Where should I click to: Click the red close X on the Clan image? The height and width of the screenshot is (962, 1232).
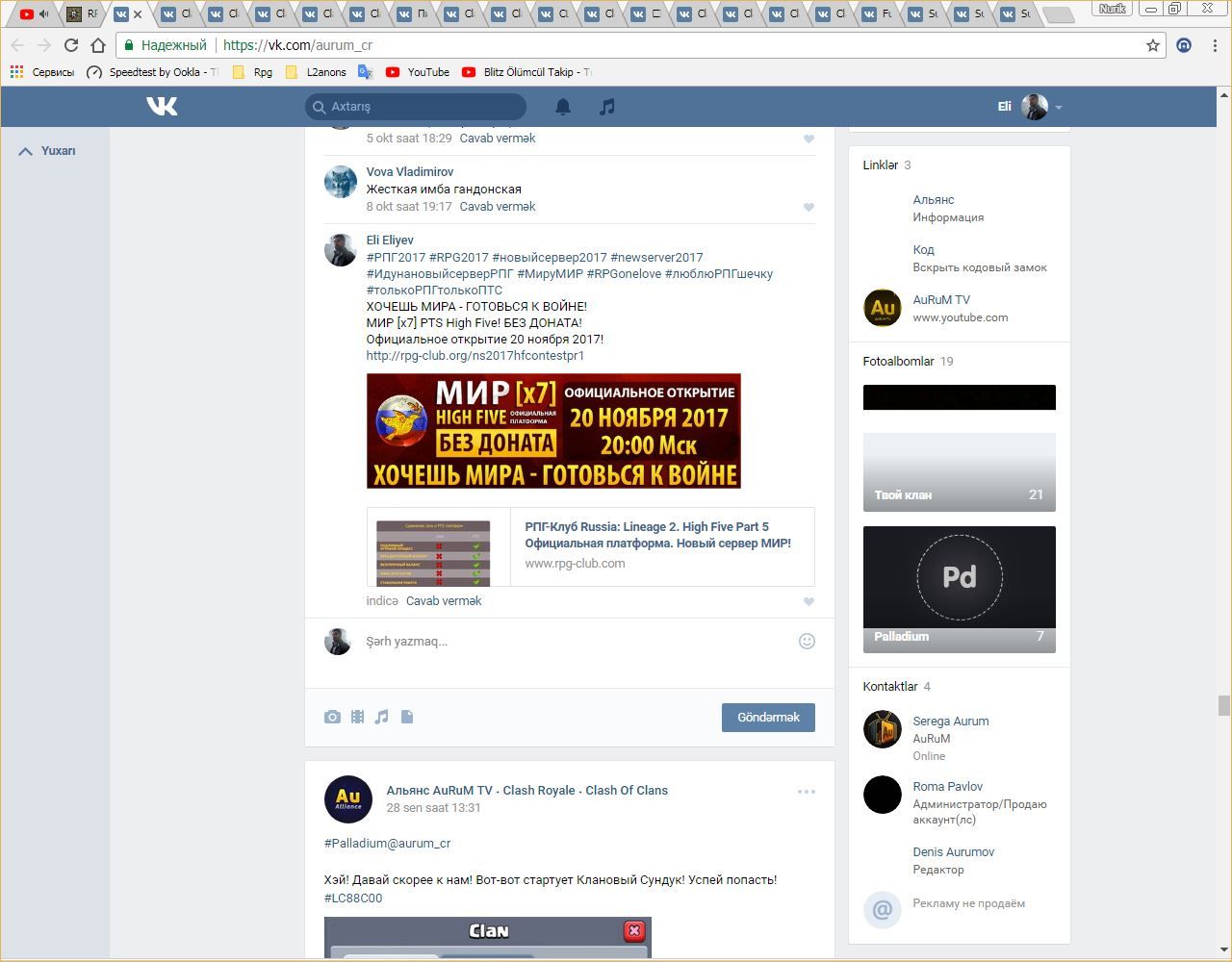(633, 930)
